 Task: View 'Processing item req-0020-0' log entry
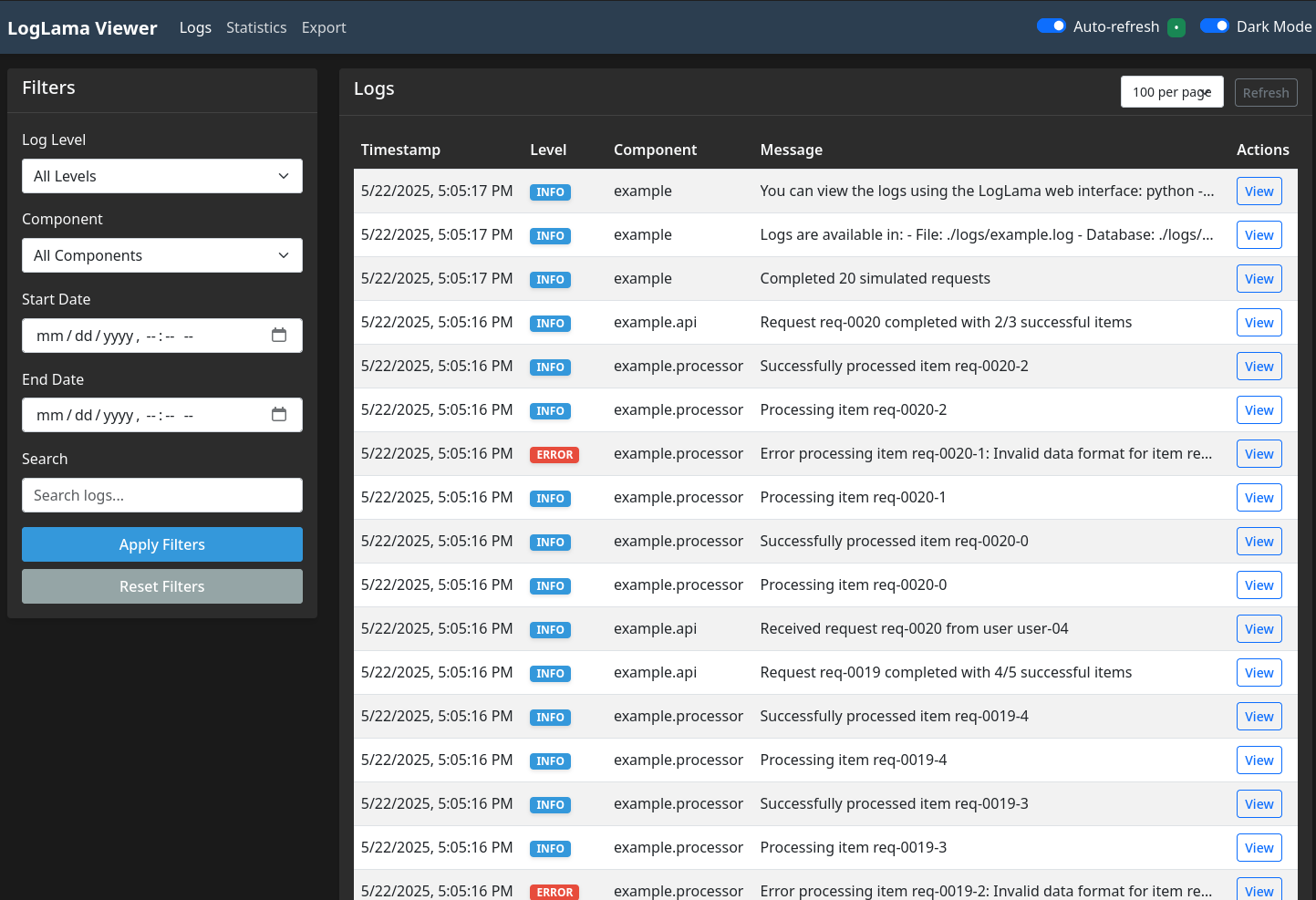click(1259, 585)
